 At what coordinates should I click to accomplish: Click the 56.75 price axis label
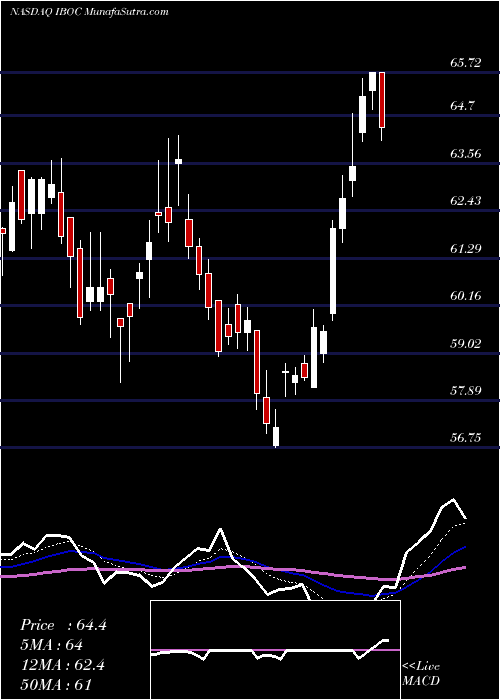pos(466,438)
